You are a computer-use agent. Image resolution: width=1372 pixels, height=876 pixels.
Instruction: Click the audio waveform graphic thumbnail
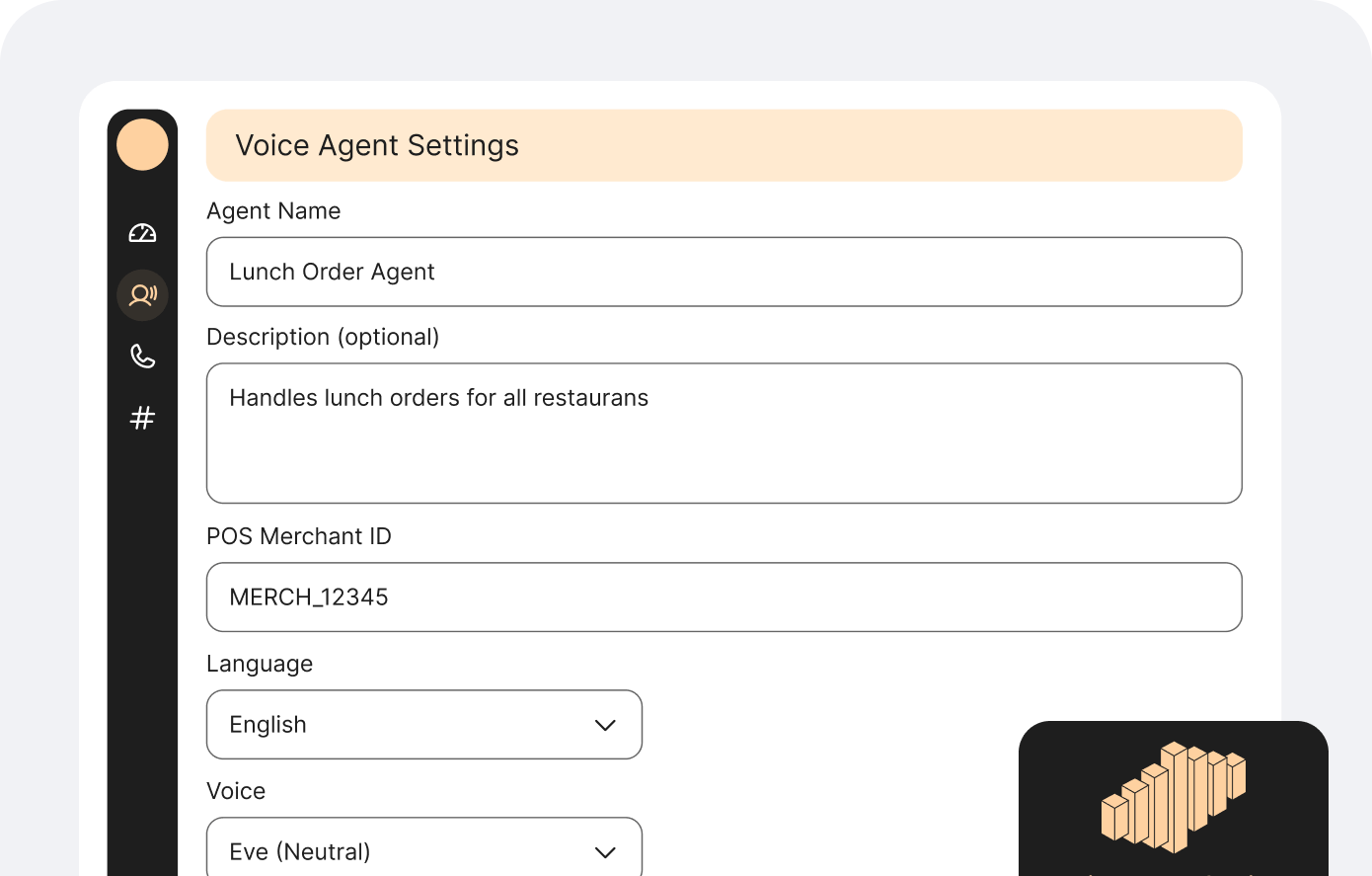1173,800
